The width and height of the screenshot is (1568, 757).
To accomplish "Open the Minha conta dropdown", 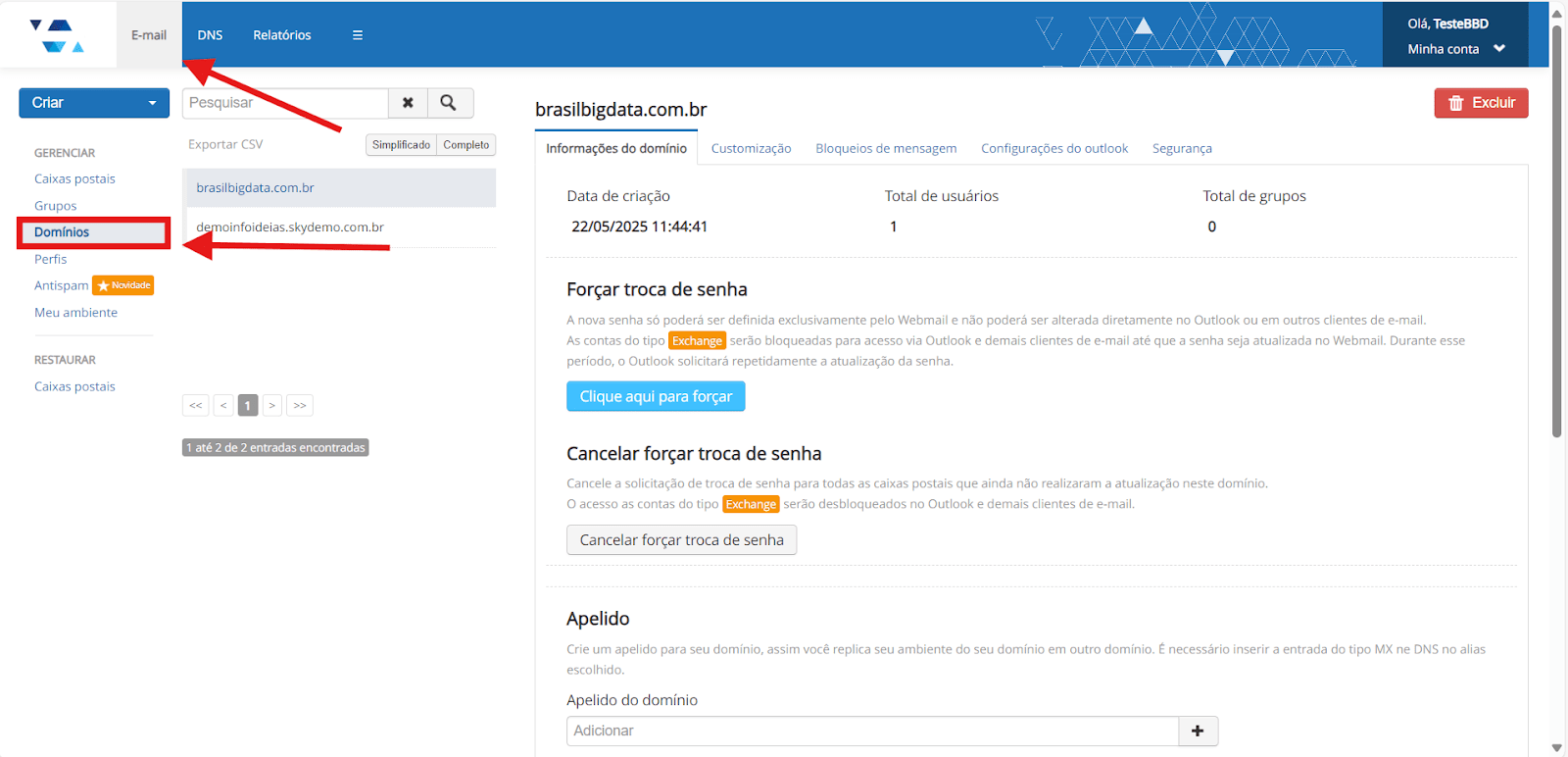I will (x=1455, y=49).
